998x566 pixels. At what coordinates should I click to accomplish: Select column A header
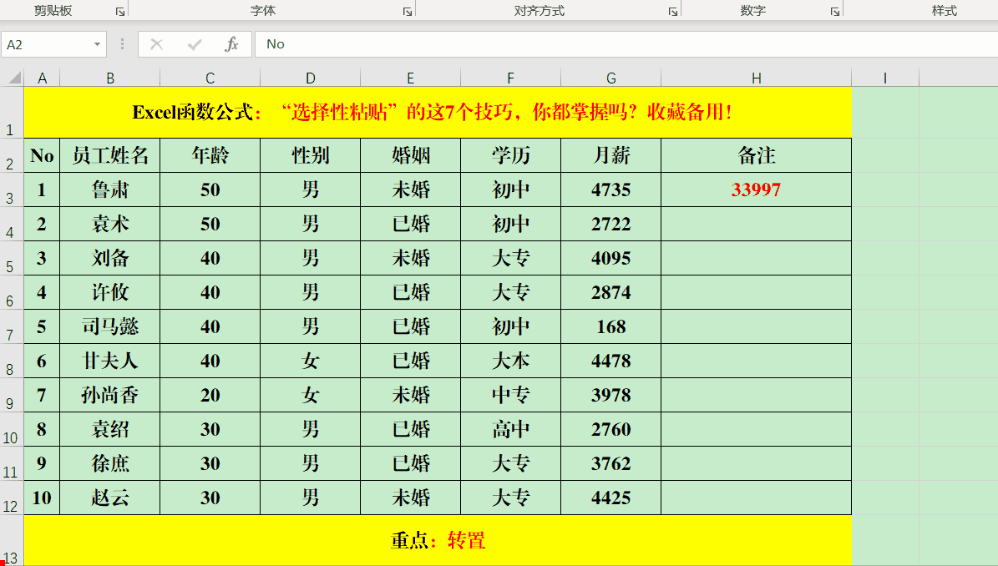42,78
